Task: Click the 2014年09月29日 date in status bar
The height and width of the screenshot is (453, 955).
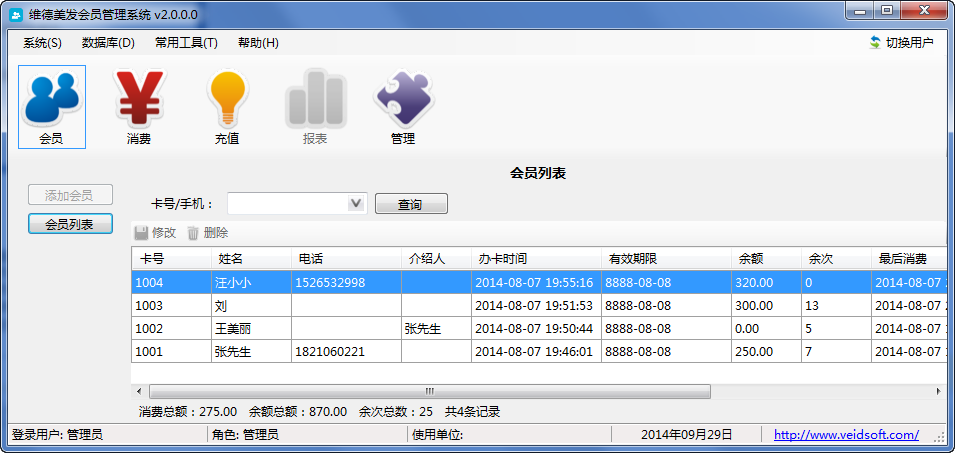Action: [686, 435]
